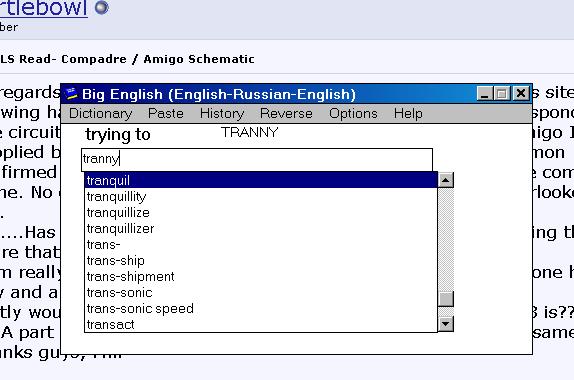Select 'trans-sonic speed' in the word list
The image size is (574, 380).
point(261,309)
